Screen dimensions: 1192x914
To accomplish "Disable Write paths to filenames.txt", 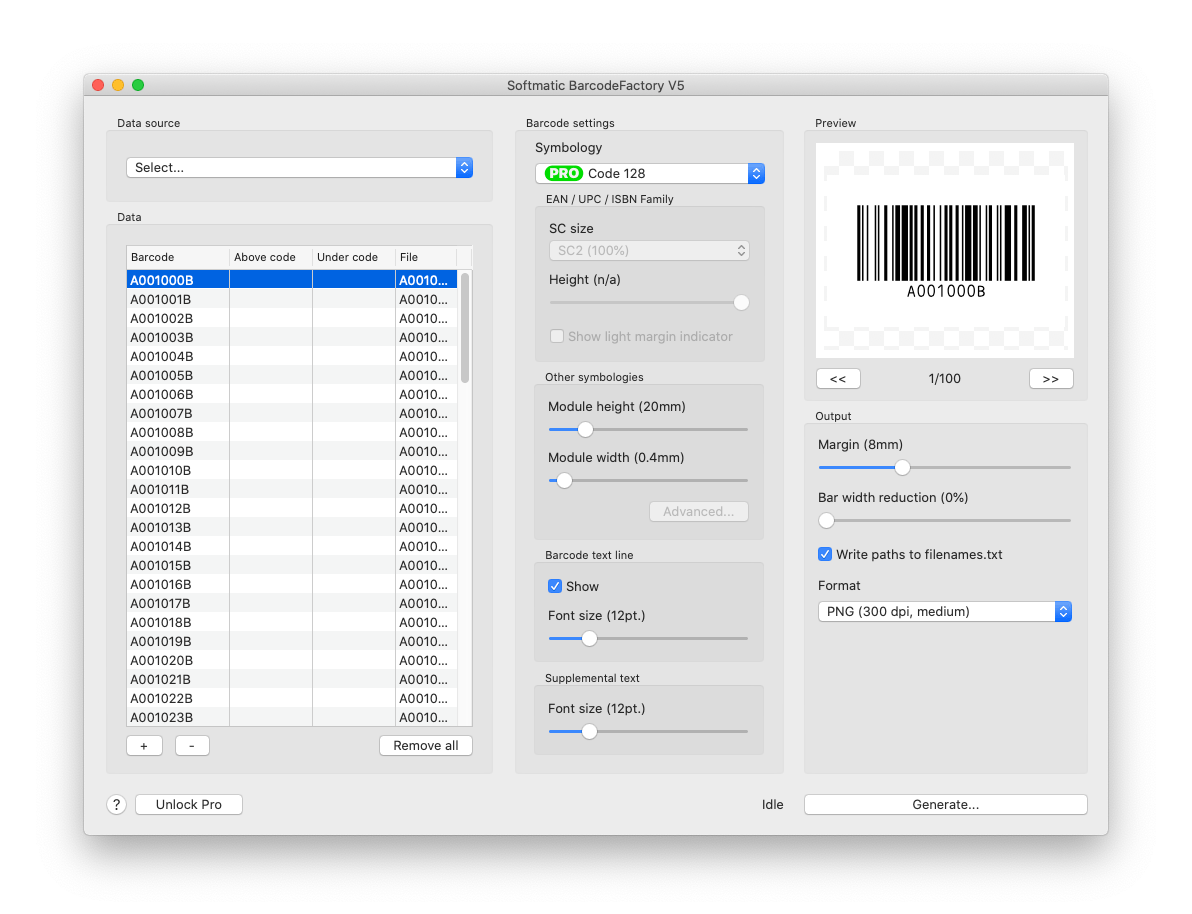I will 825,554.
